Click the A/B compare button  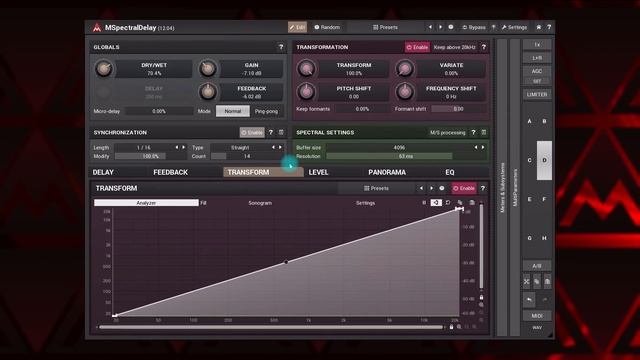point(537,266)
